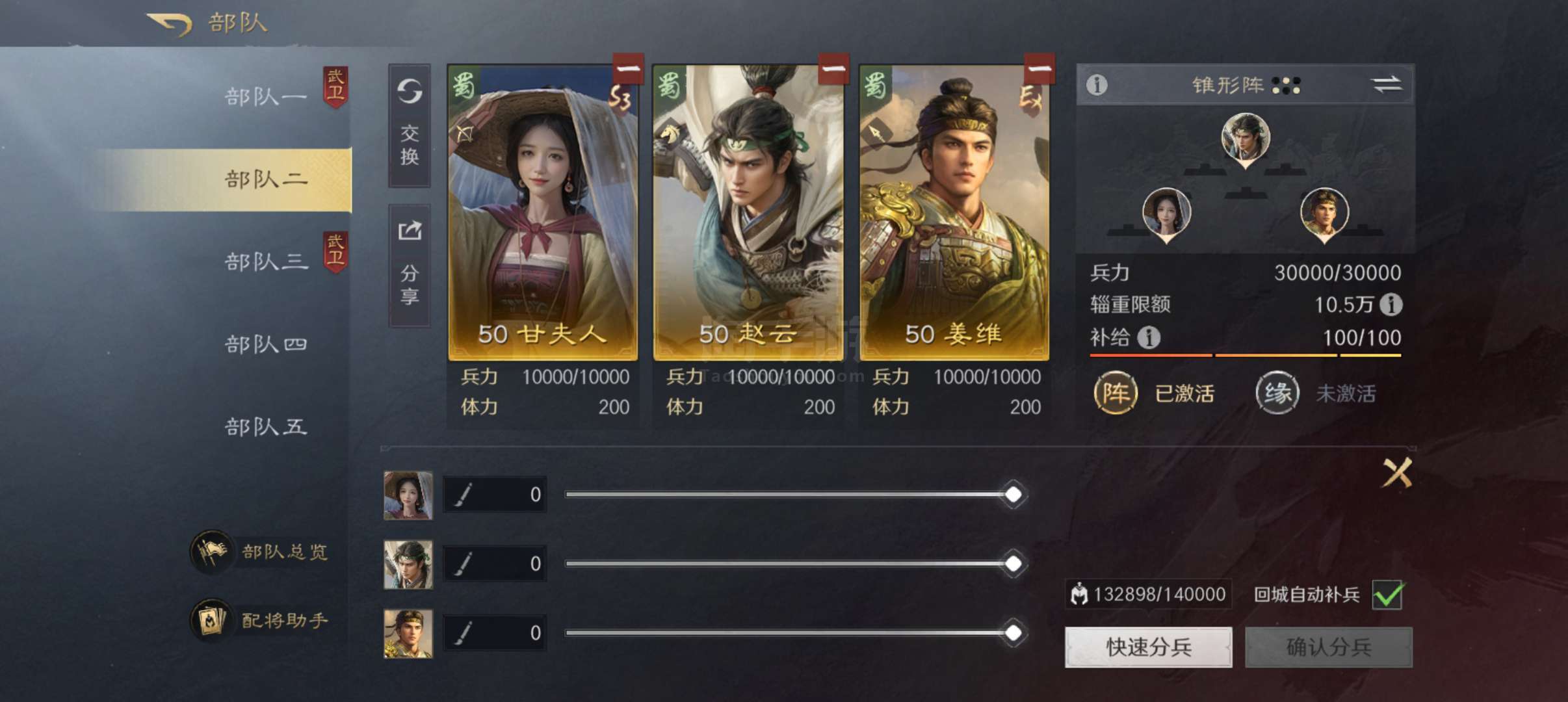Open formation info icon beside 锥形阵
The width and height of the screenshot is (1568, 702).
click(x=1097, y=84)
